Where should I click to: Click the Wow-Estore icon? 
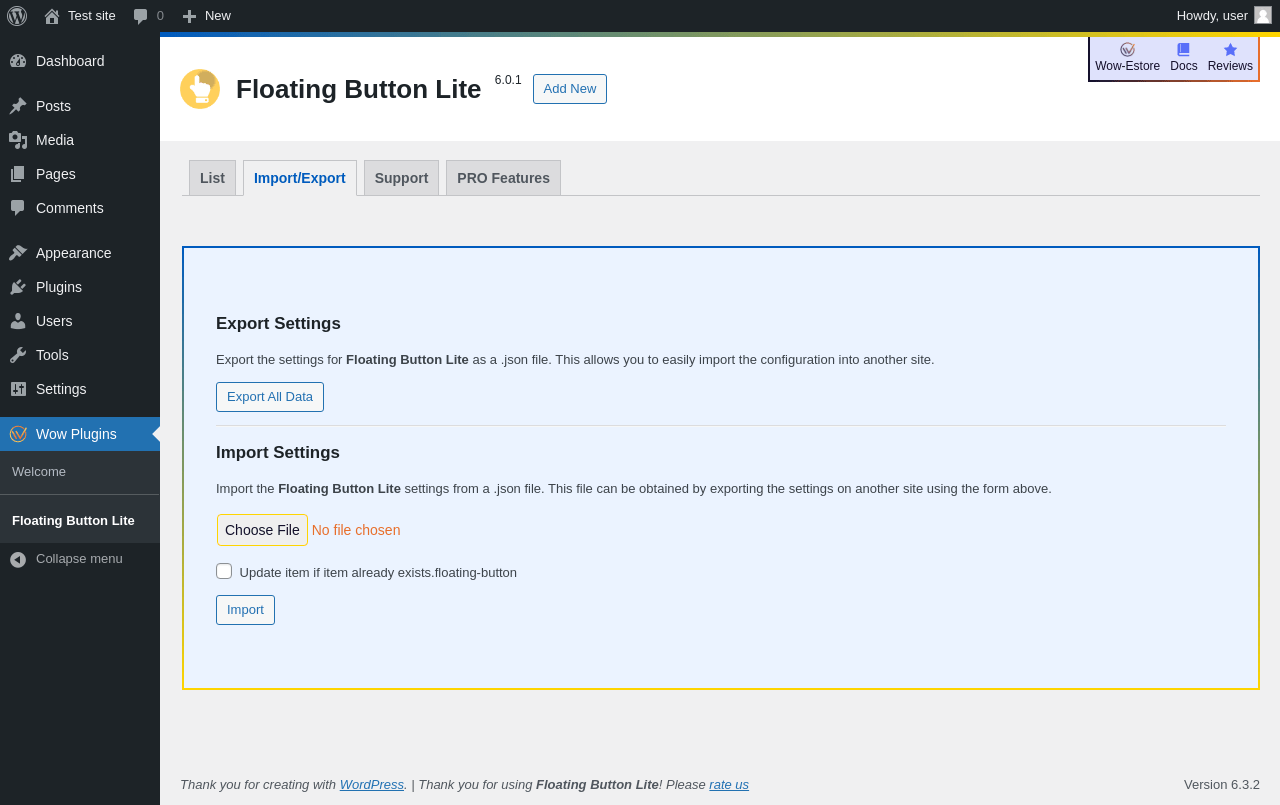[1127, 50]
